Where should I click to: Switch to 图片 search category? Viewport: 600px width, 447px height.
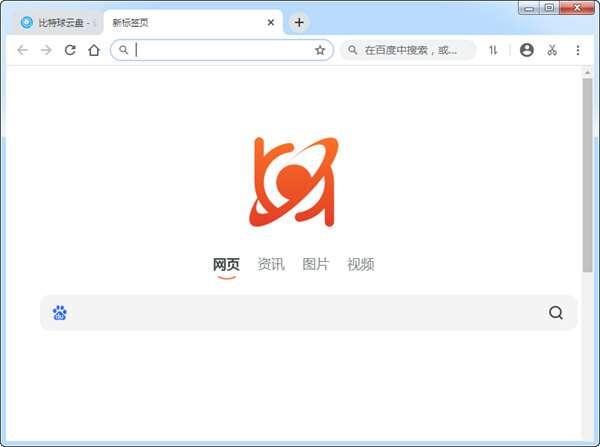[316, 265]
